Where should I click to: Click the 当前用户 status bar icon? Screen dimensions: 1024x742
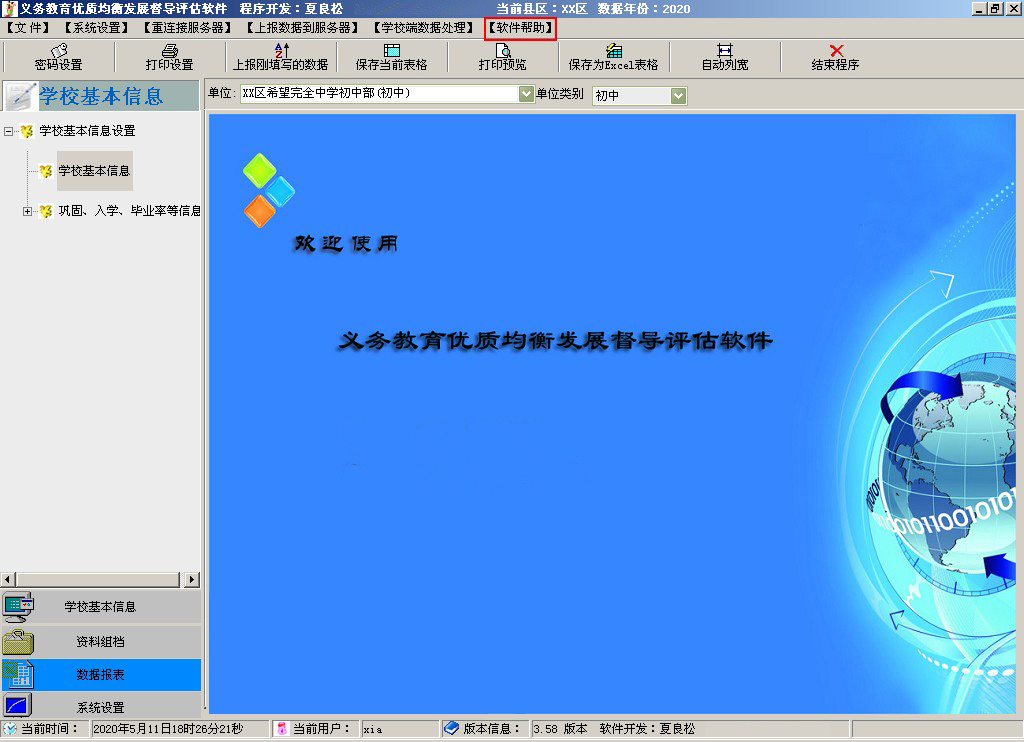[x=281, y=728]
